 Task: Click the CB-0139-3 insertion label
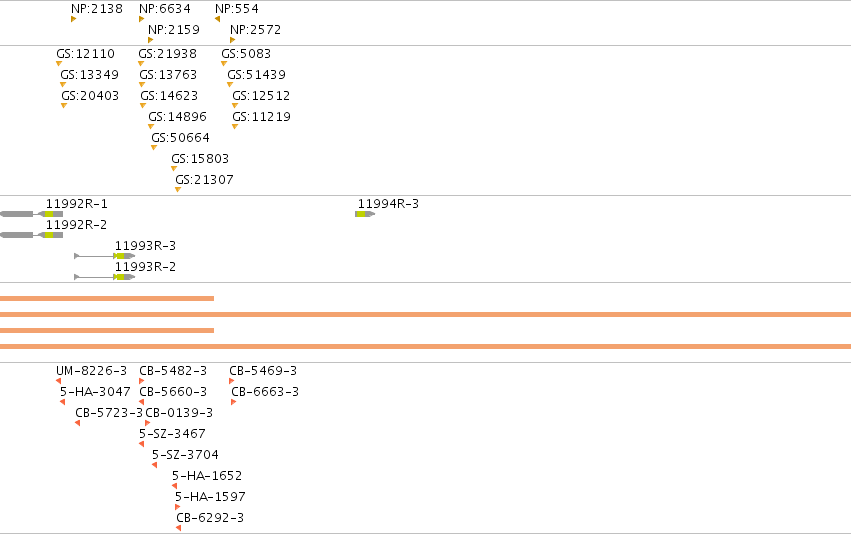point(179,413)
